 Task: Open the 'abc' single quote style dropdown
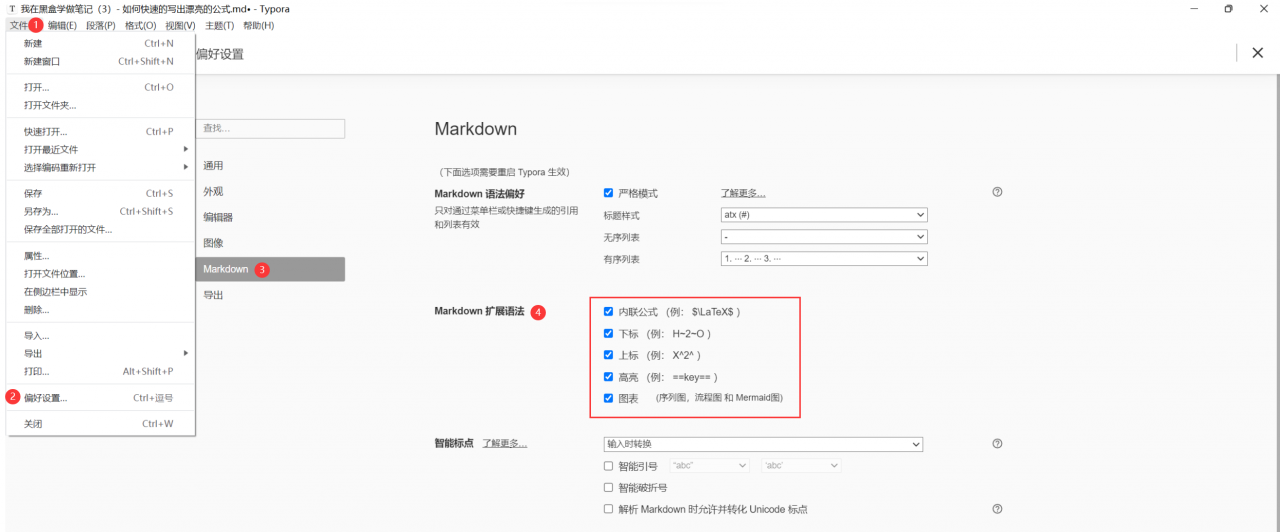click(x=801, y=466)
